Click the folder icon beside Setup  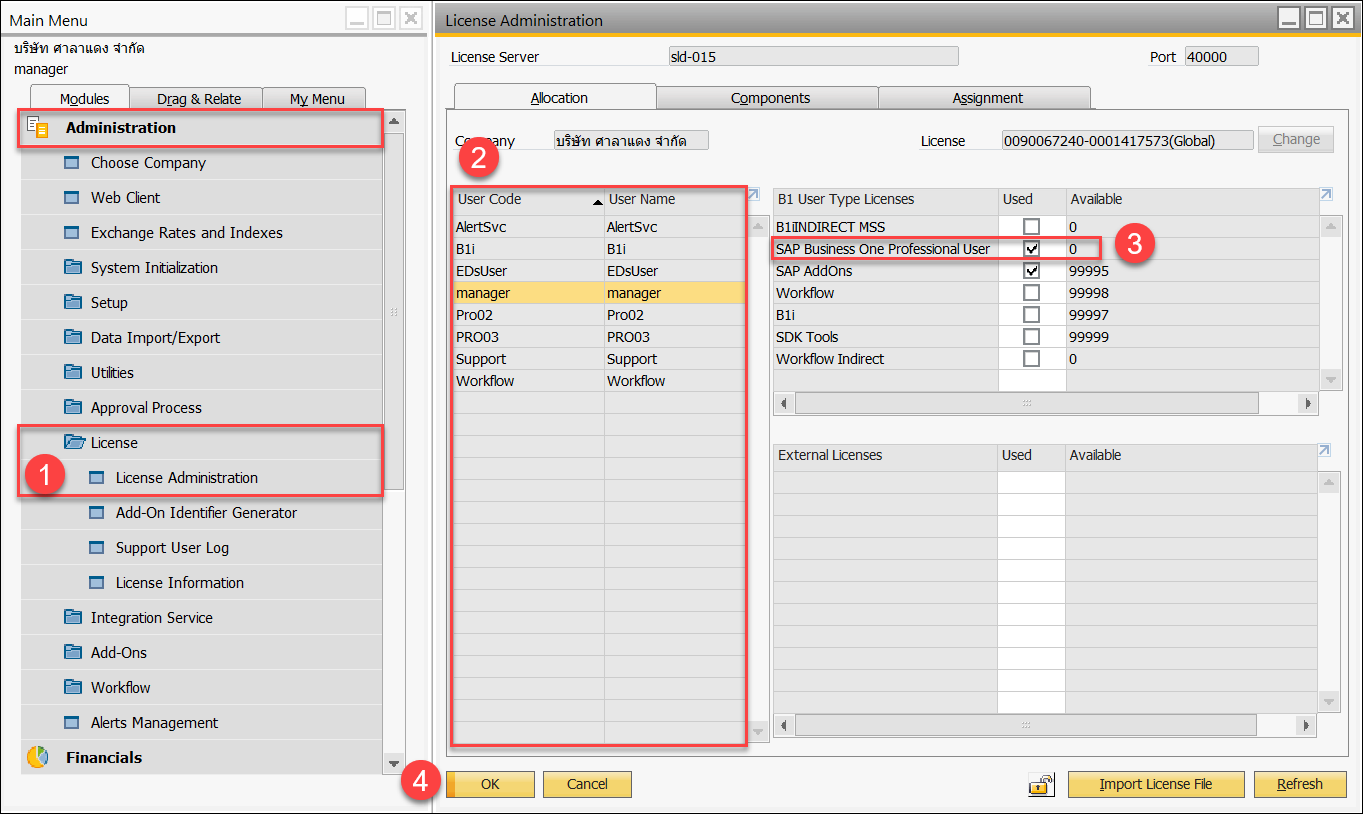(x=72, y=302)
